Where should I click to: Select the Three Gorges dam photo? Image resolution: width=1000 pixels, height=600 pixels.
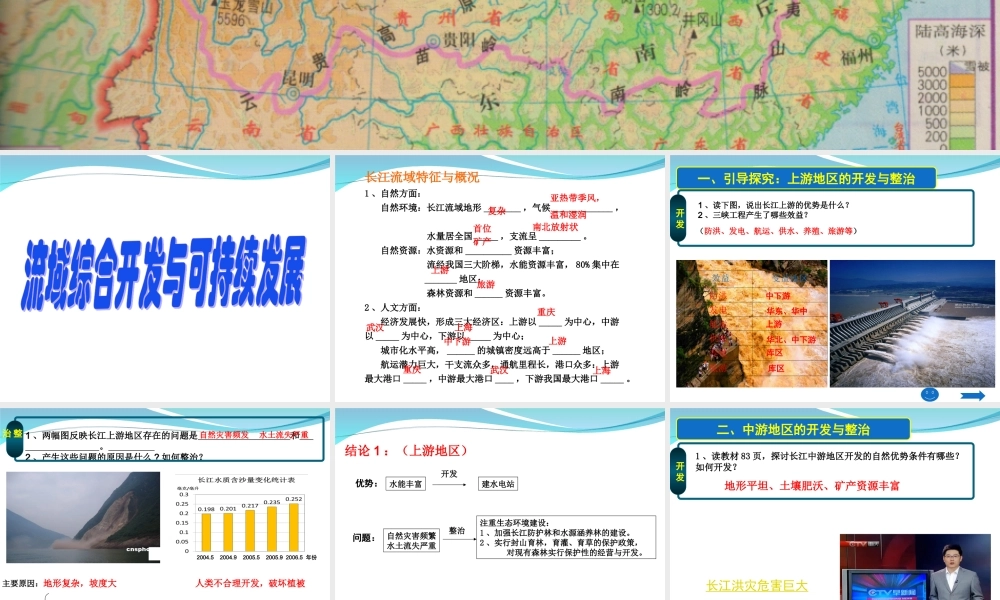[x=912, y=323]
